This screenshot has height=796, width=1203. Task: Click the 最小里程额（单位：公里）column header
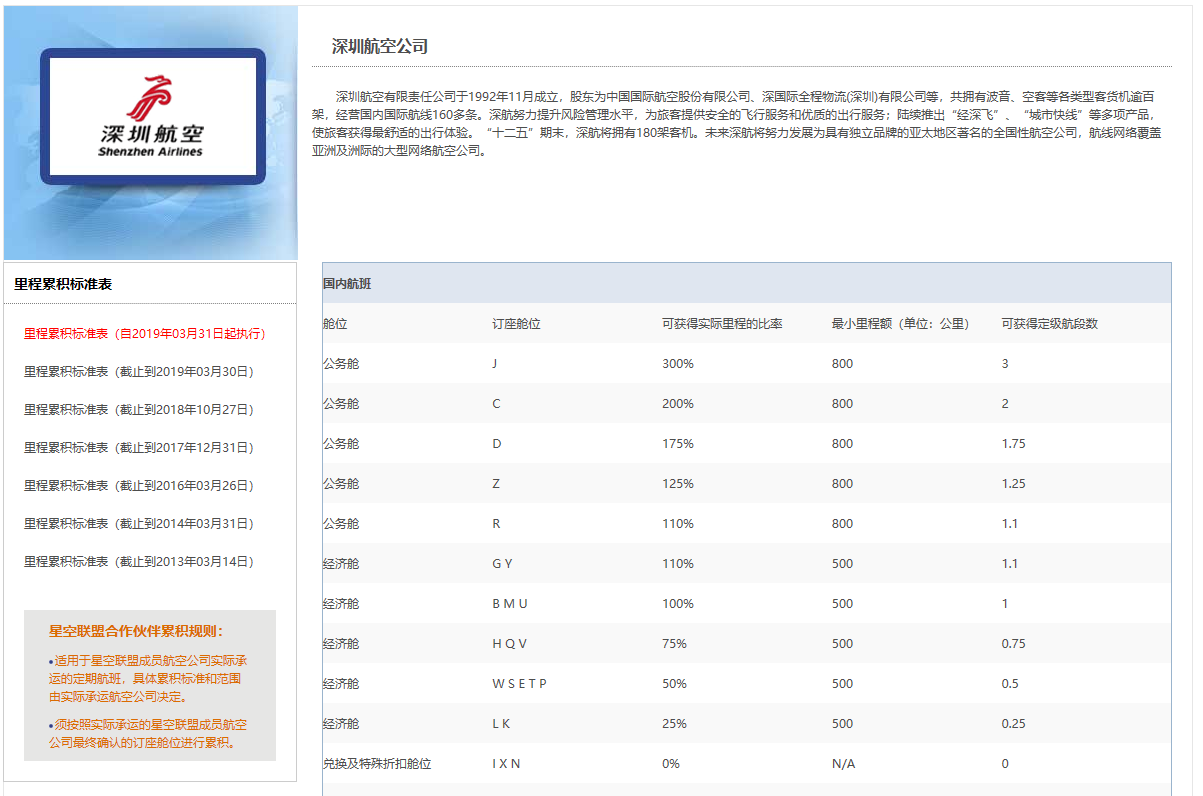pyautogui.click(x=901, y=324)
